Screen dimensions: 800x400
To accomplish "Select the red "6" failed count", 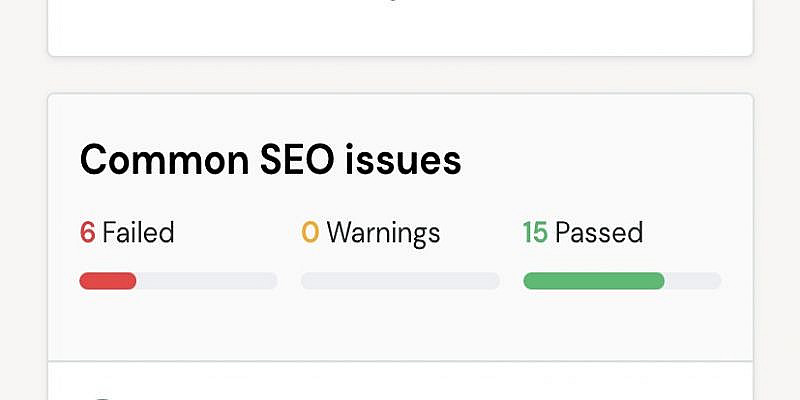I will tap(87, 233).
